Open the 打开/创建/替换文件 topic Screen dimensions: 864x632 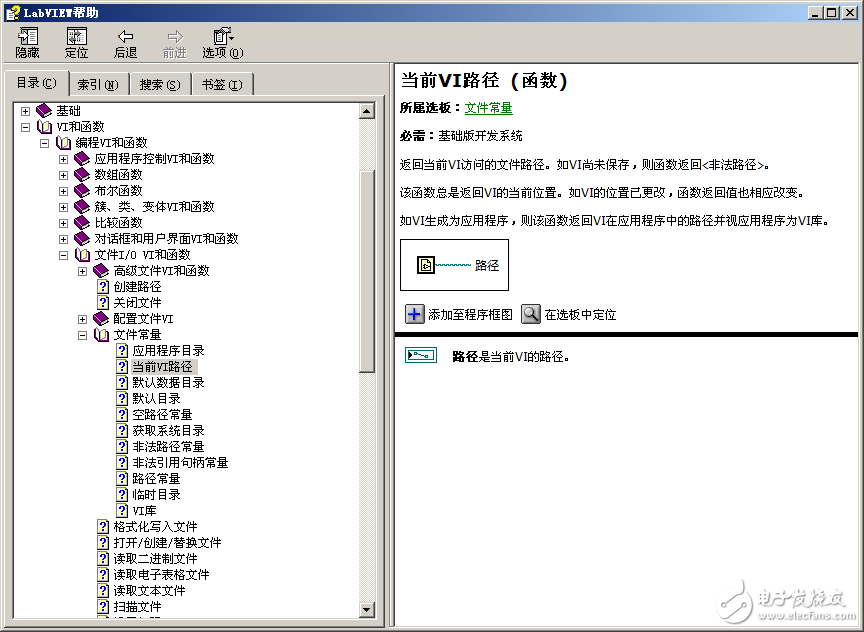point(168,542)
